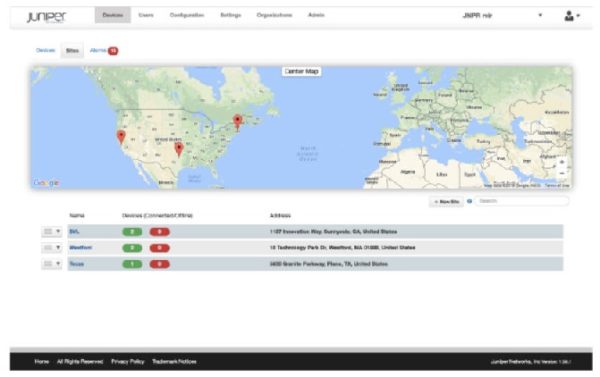
Task: Zoom in the map with plus
Action: tap(562, 162)
